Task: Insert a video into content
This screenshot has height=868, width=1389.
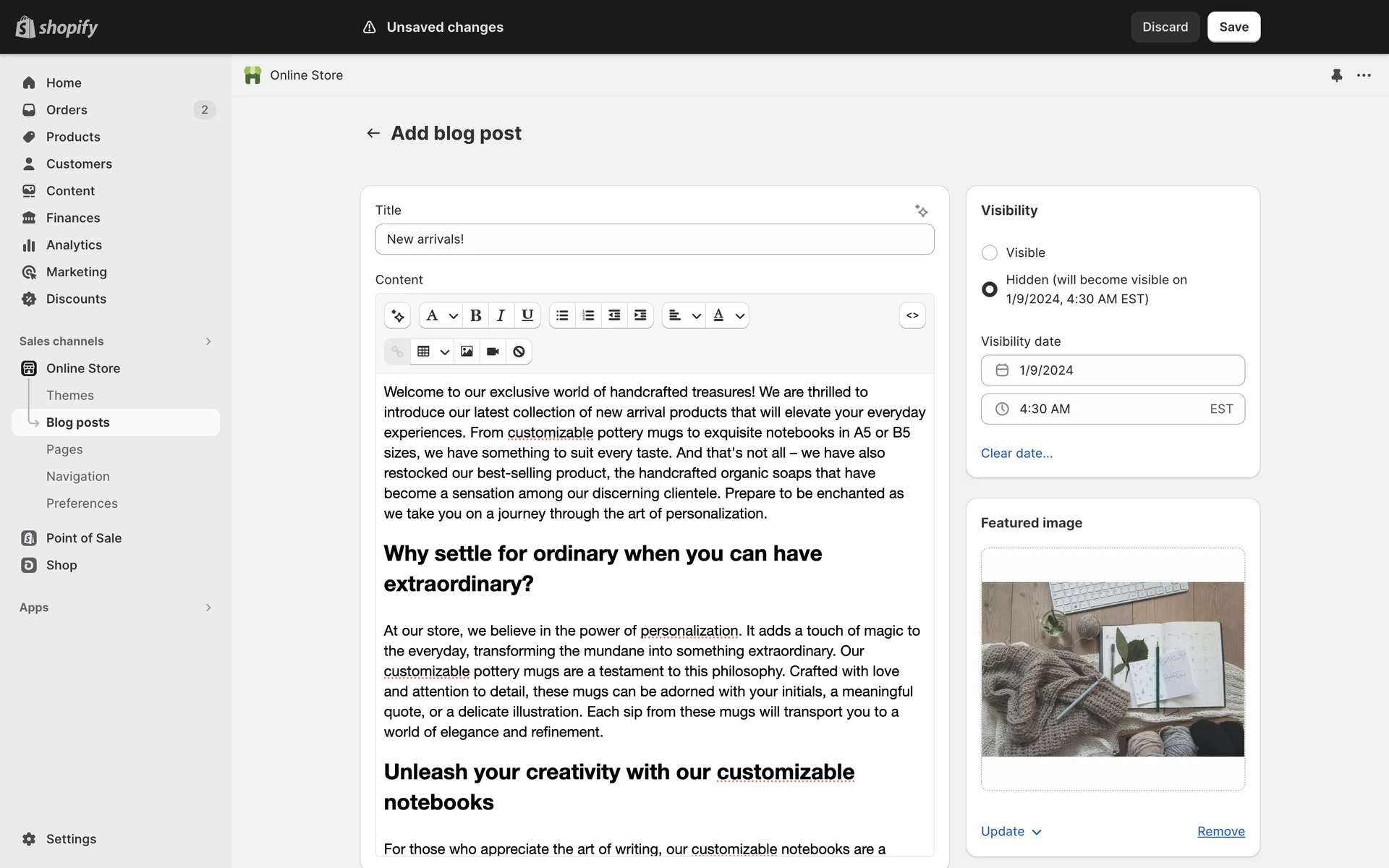Action: (493, 352)
